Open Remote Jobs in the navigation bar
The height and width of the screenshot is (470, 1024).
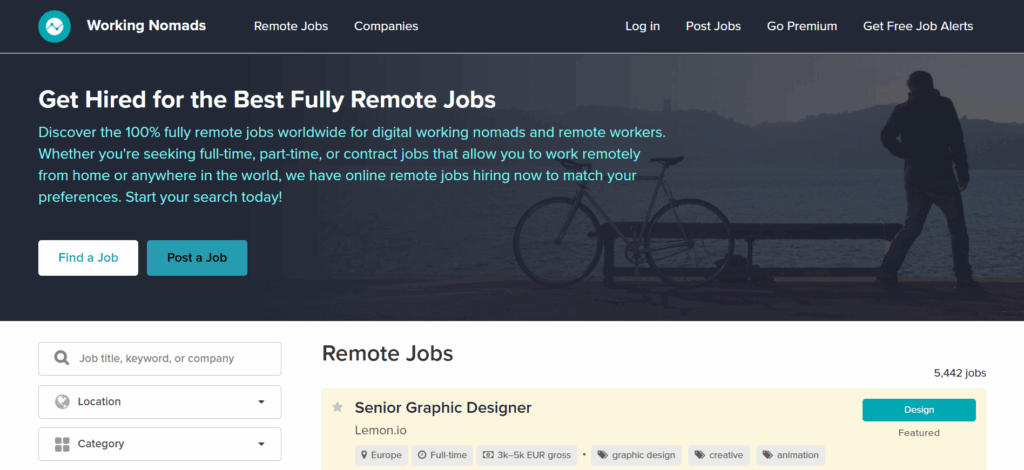coord(290,26)
